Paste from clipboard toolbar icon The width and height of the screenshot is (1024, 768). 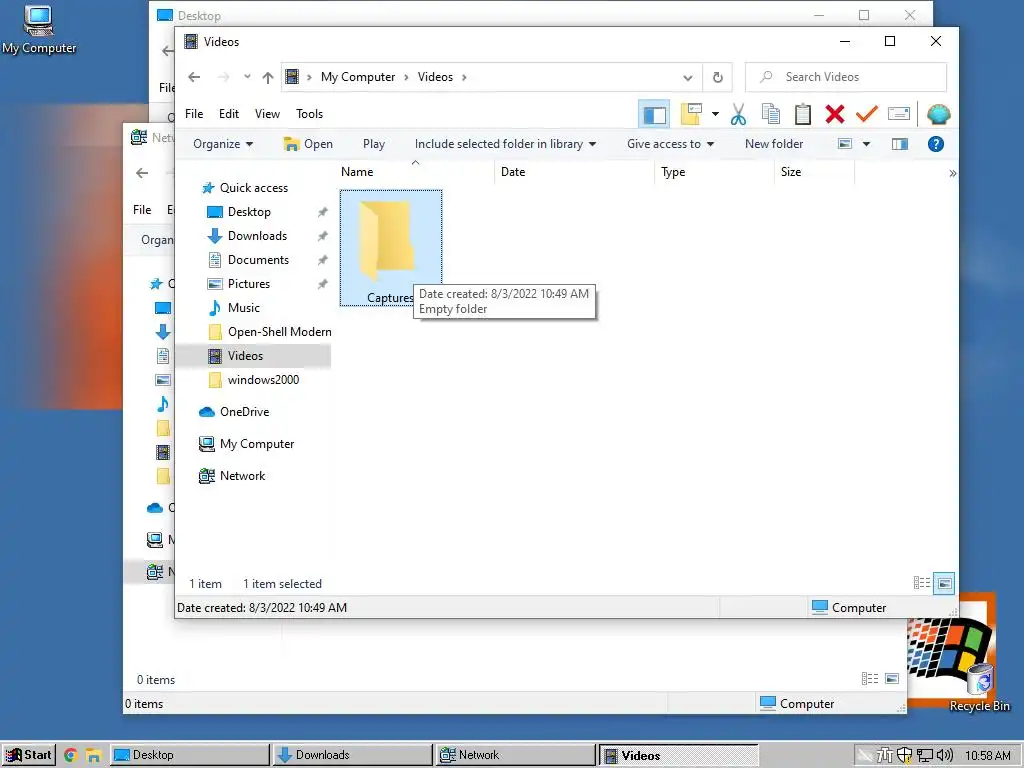(803, 114)
